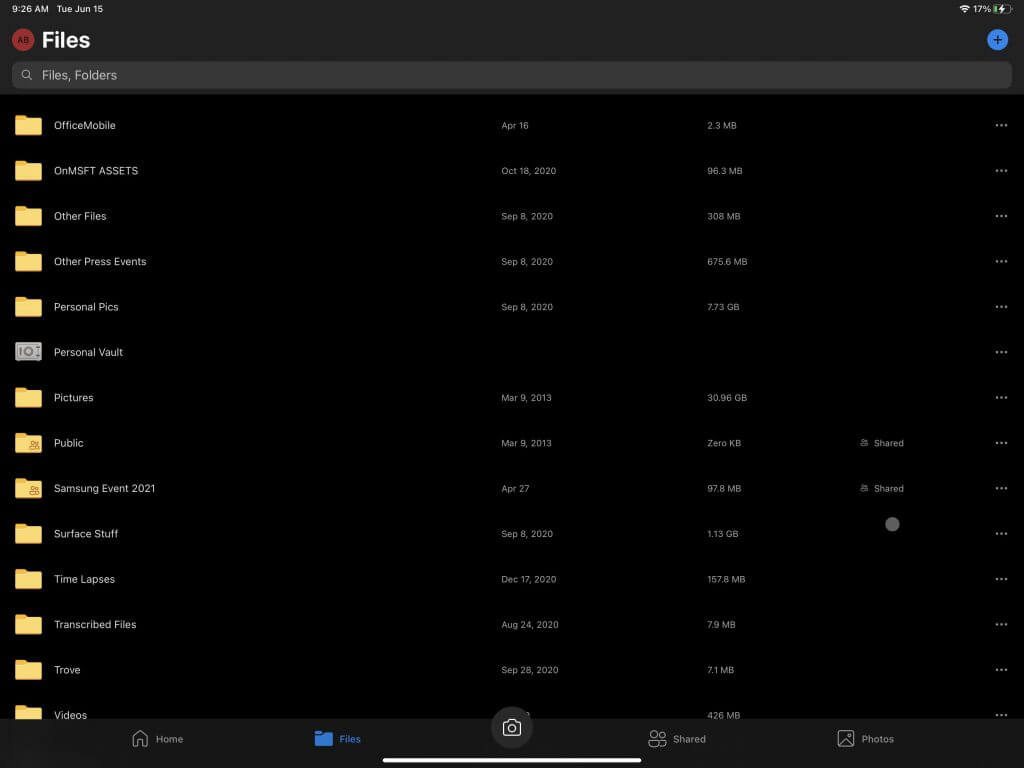
Task: Open the AB account avatar
Action: [23, 40]
